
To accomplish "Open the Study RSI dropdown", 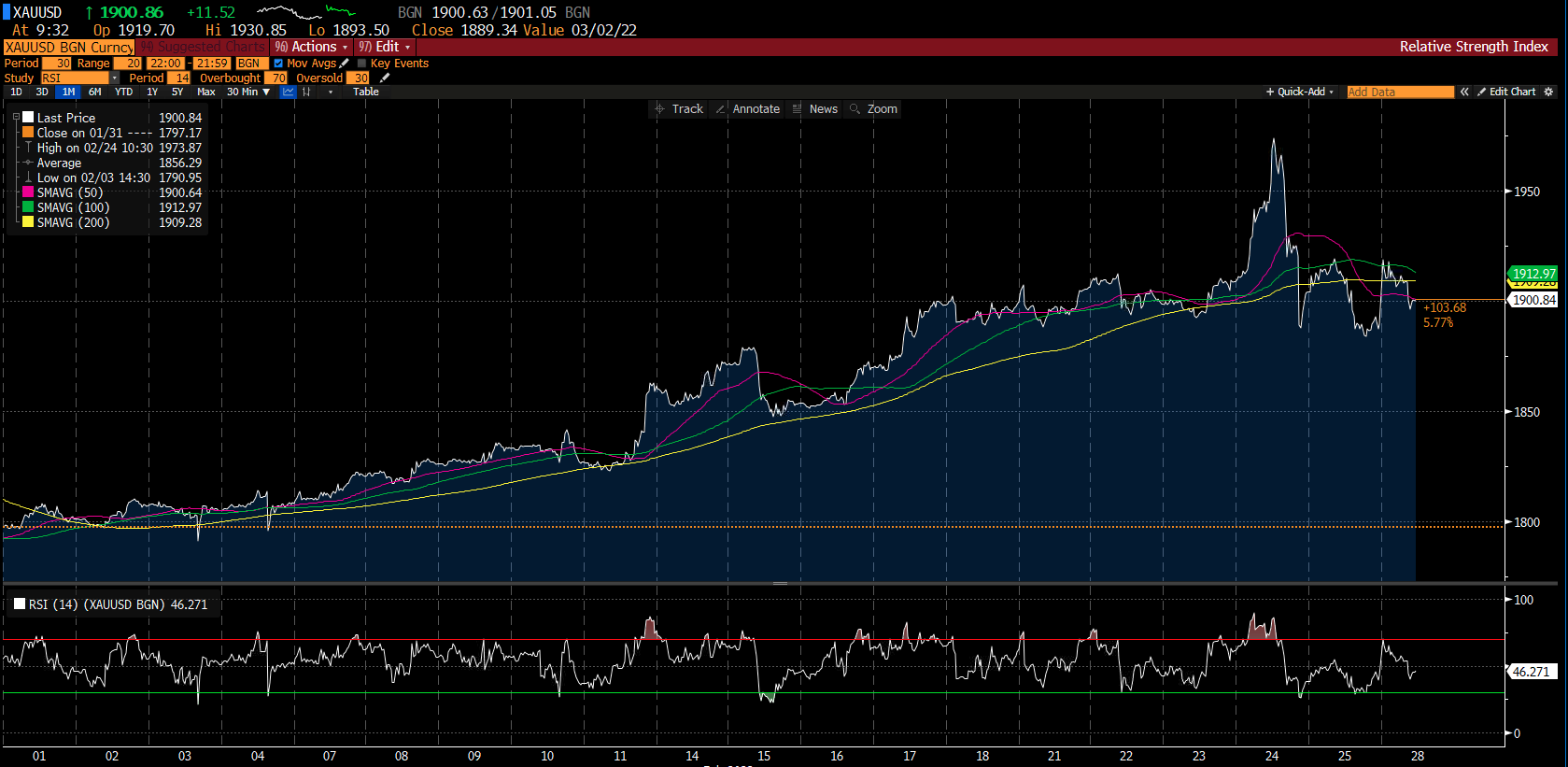I will click(x=114, y=78).
